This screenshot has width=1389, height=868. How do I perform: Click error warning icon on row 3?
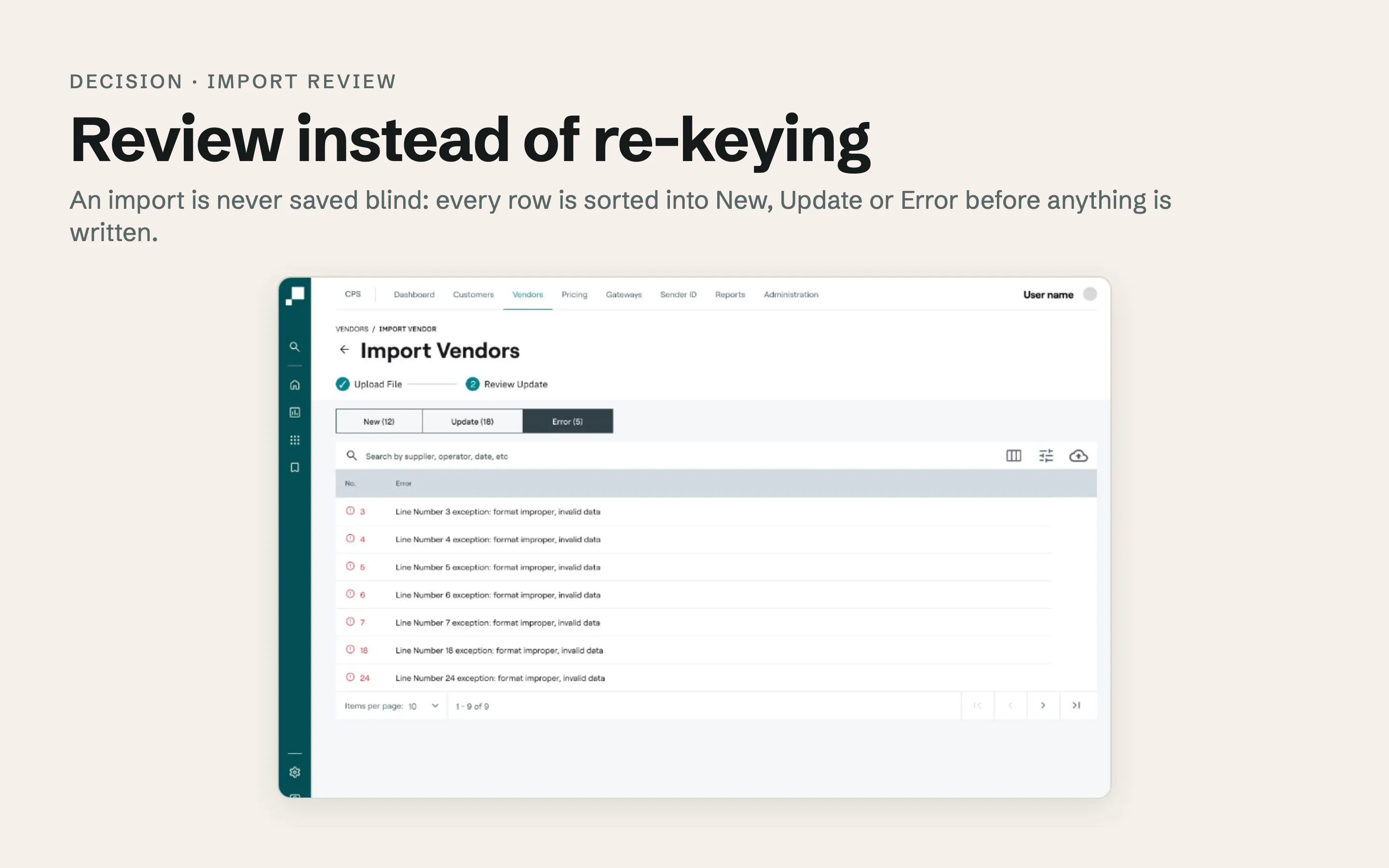coord(350,510)
